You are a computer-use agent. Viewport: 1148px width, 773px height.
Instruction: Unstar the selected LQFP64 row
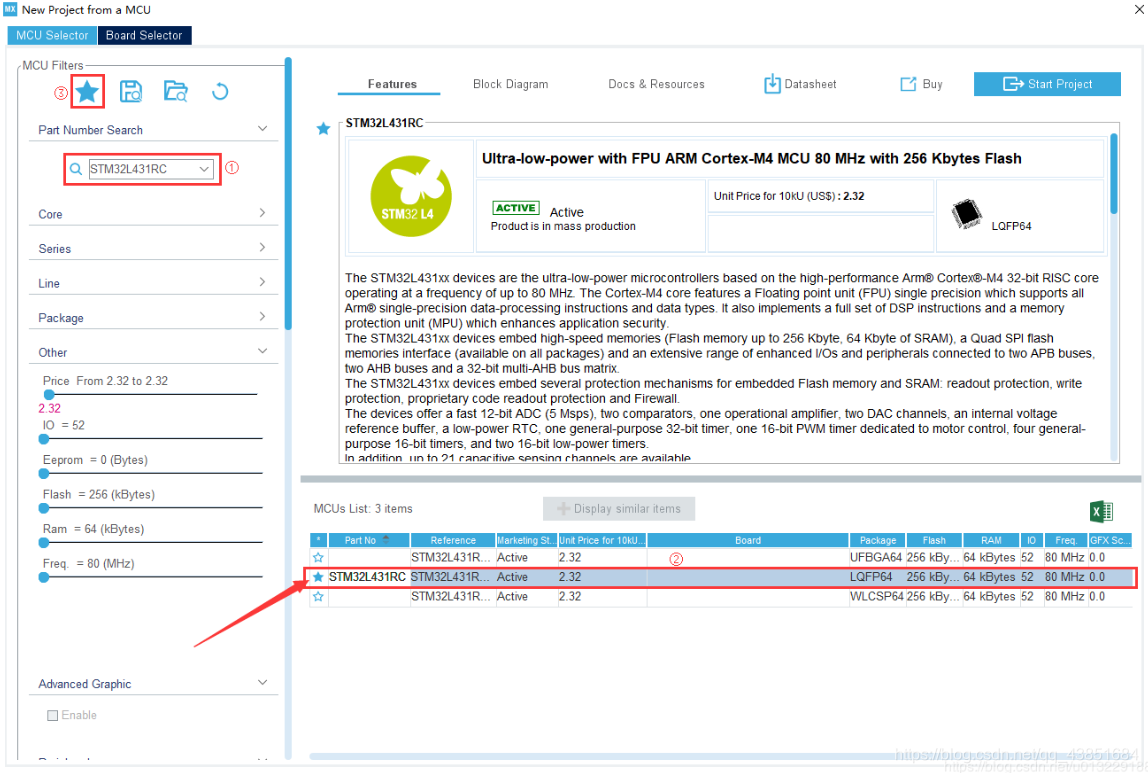[318, 577]
